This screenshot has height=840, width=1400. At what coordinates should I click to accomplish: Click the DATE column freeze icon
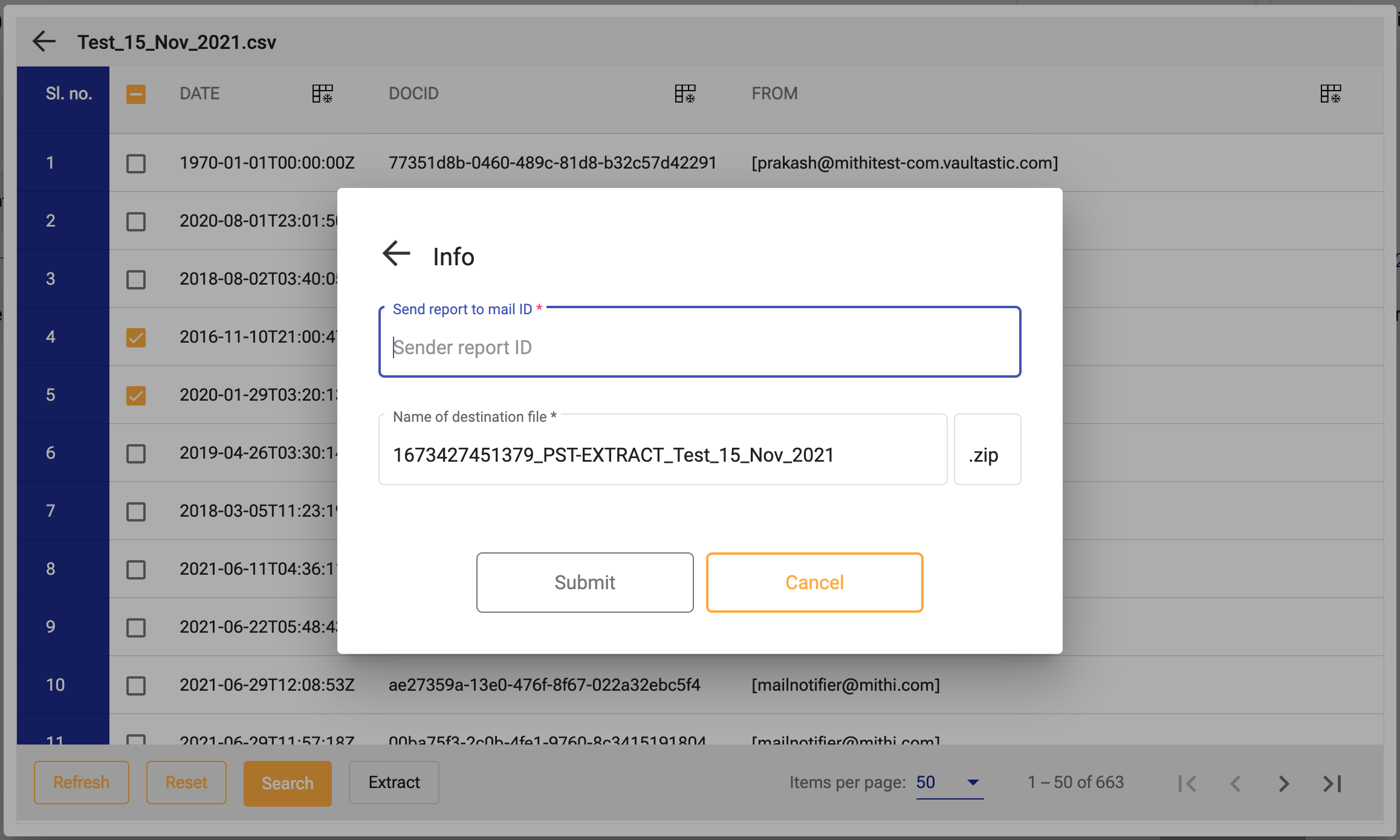pos(322,94)
